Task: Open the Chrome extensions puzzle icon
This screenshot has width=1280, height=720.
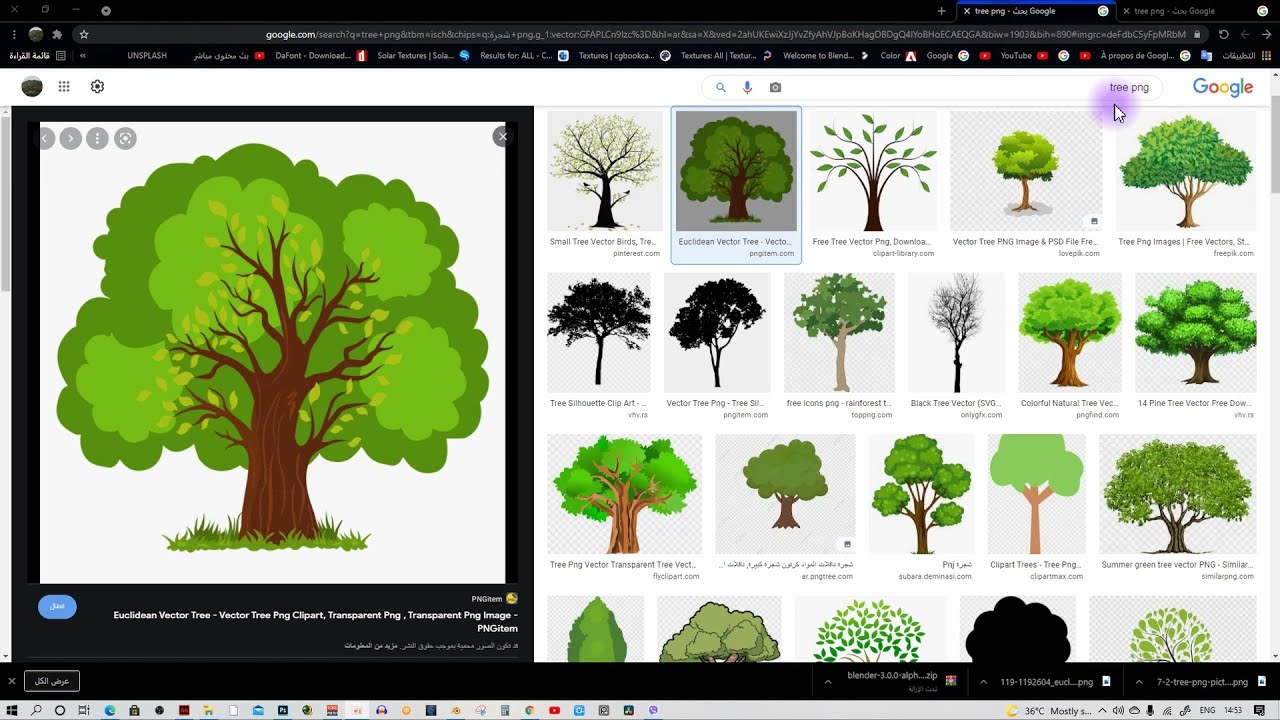Action: (x=57, y=34)
